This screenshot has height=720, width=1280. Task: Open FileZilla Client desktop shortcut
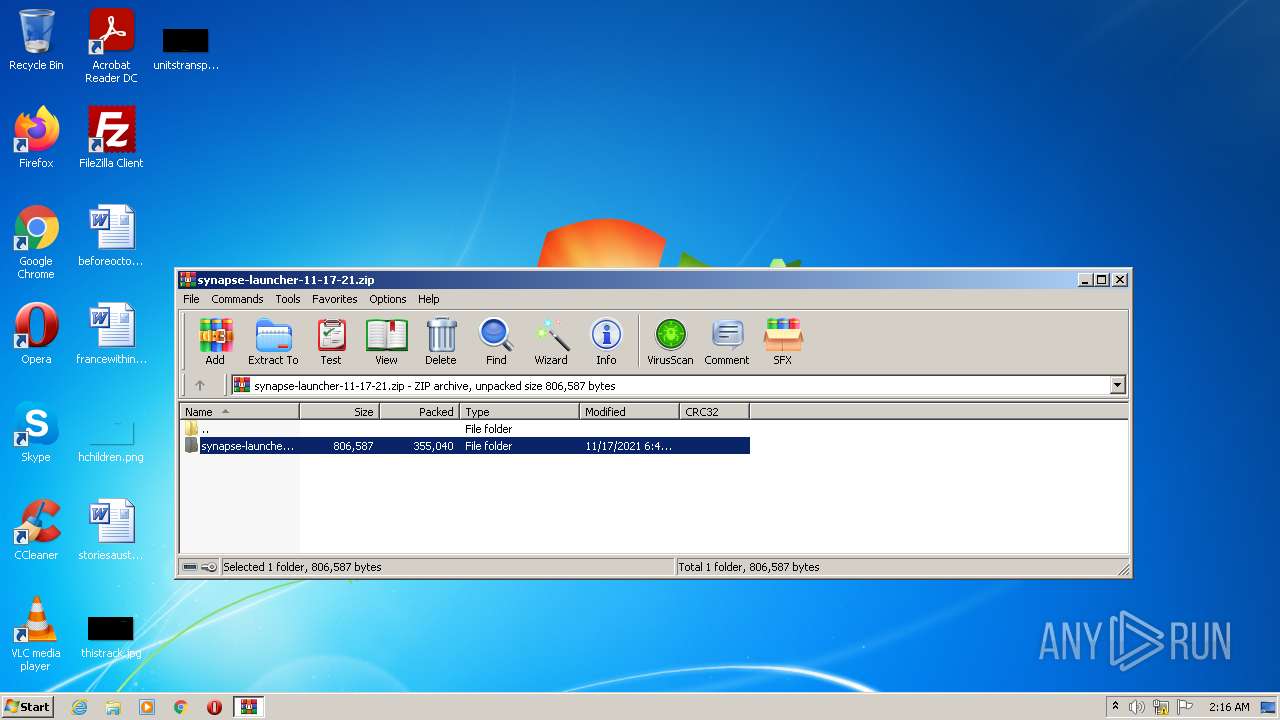(x=111, y=138)
